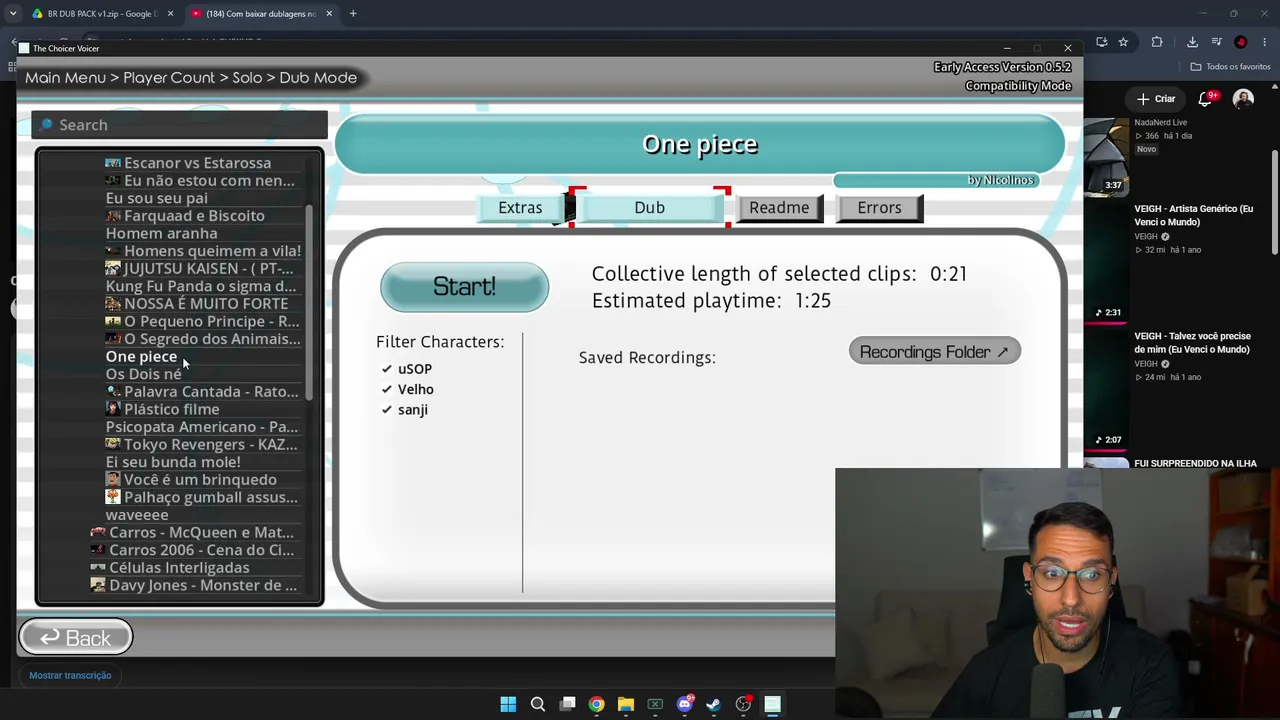Open the YouTube account avatar
Screen dimensions: 1280x720
[1243, 99]
